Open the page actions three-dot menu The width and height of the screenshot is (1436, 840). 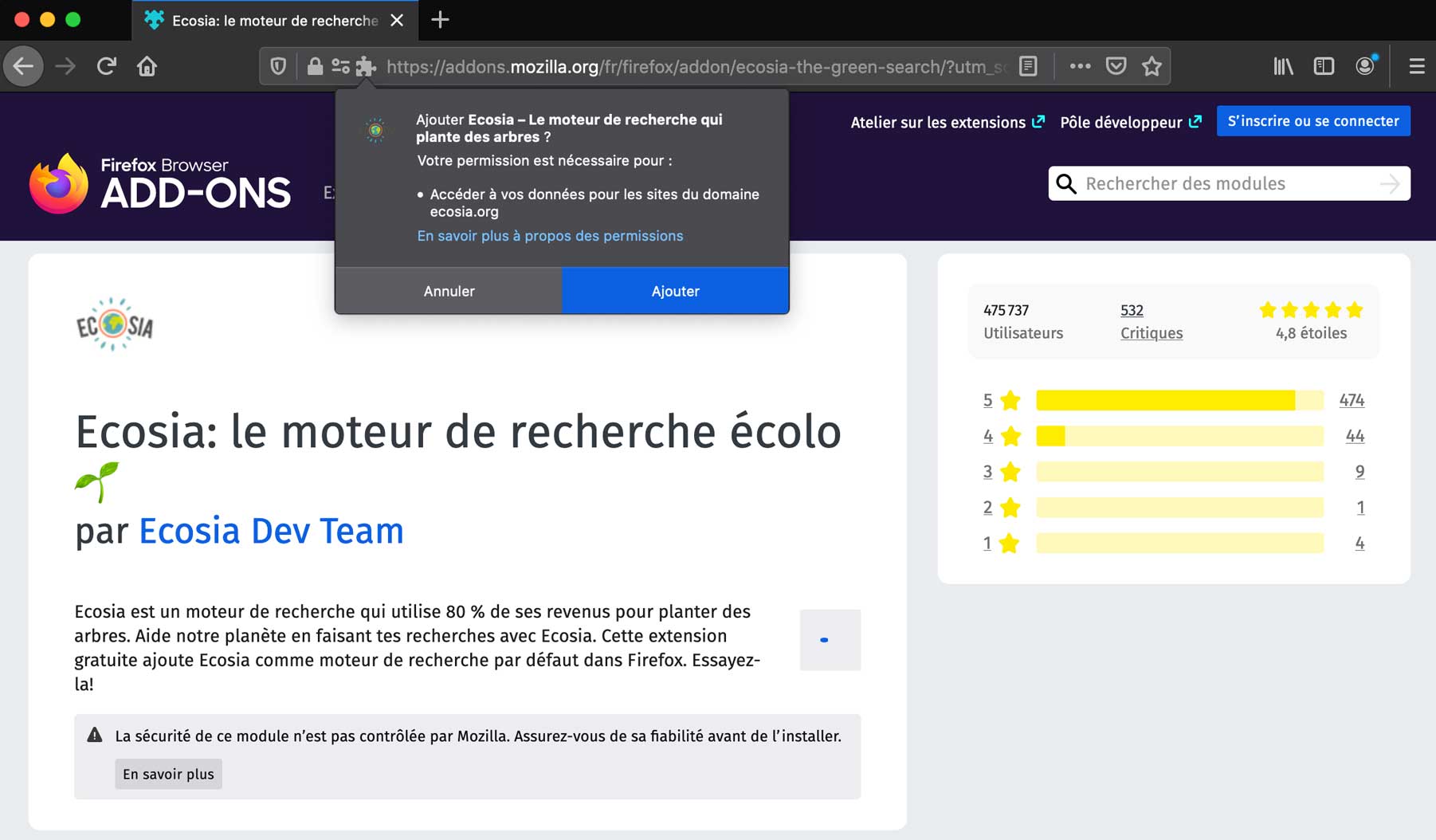coord(1080,66)
